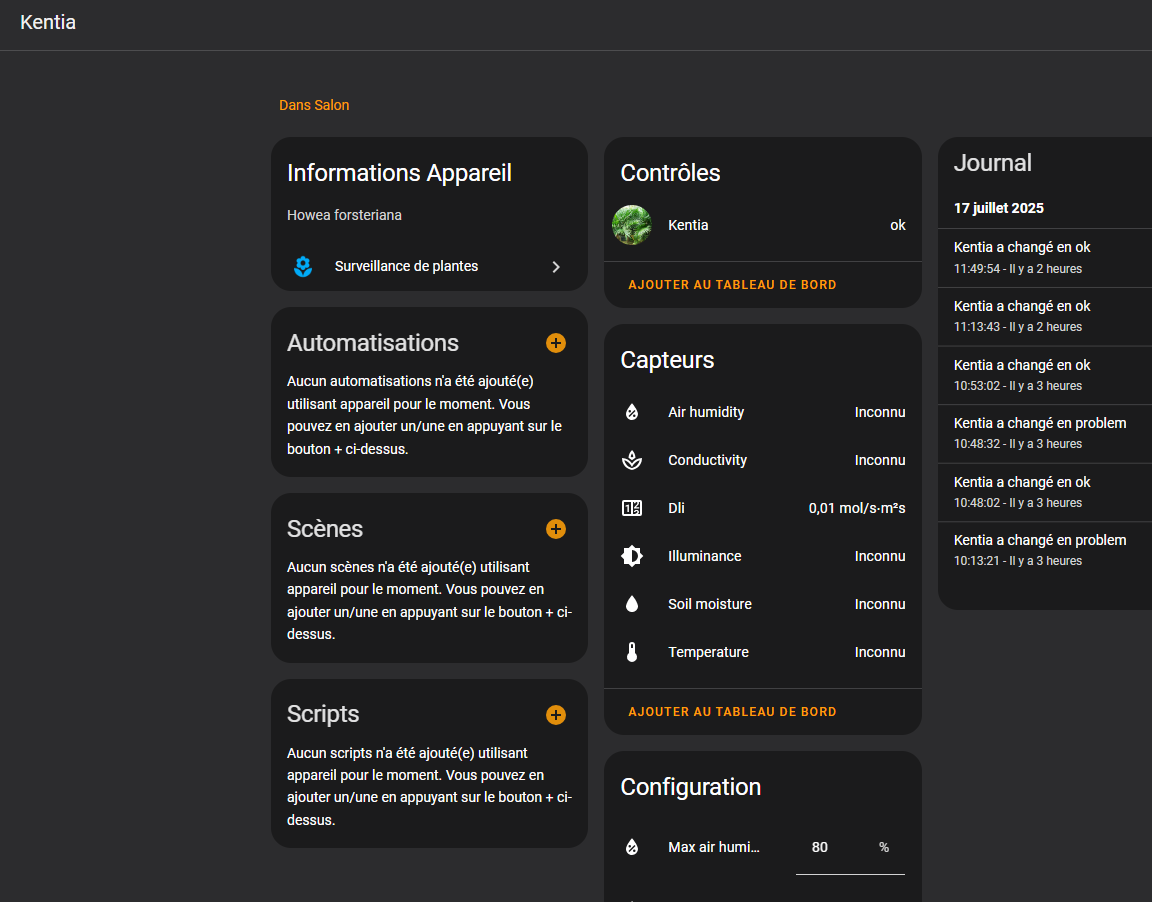Click the Dli value 0,01 mol/s·m²s
Screen dimensions: 1152x902
[x=857, y=508]
